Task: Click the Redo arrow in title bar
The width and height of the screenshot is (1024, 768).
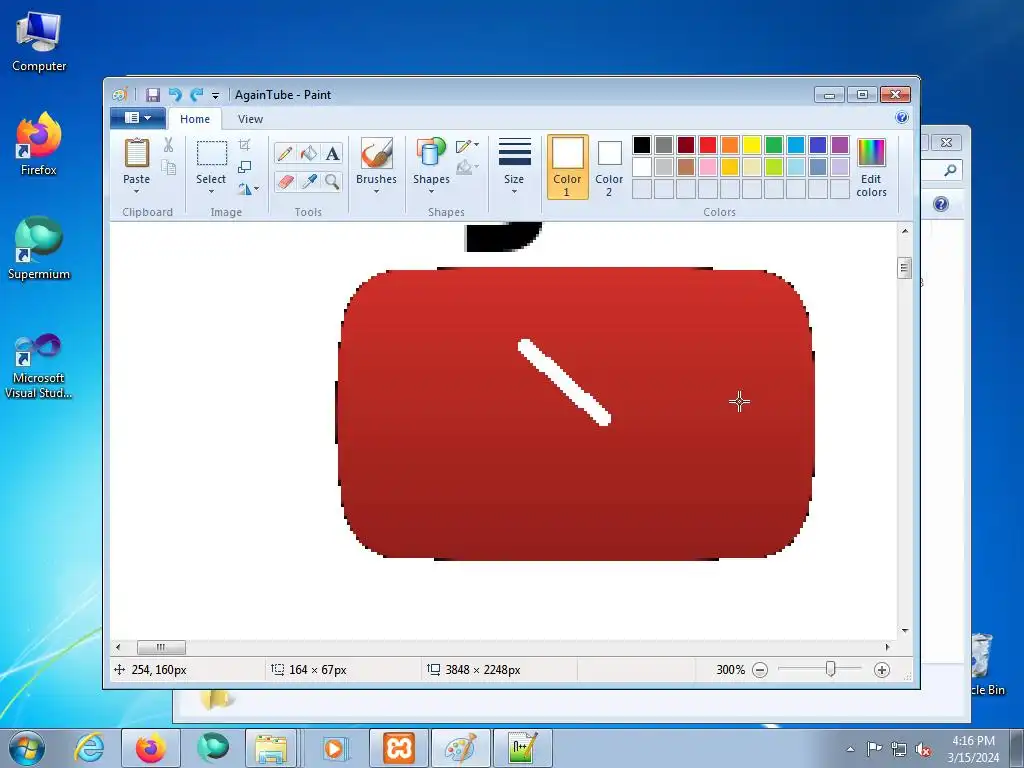Action: (197, 95)
